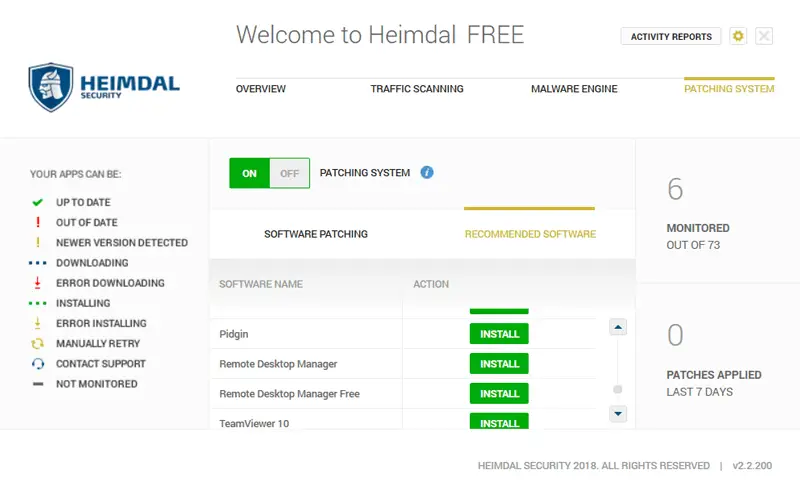The image size is (800, 497).
Task: Select the Recommended Software sub-tab
Action: point(530,234)
